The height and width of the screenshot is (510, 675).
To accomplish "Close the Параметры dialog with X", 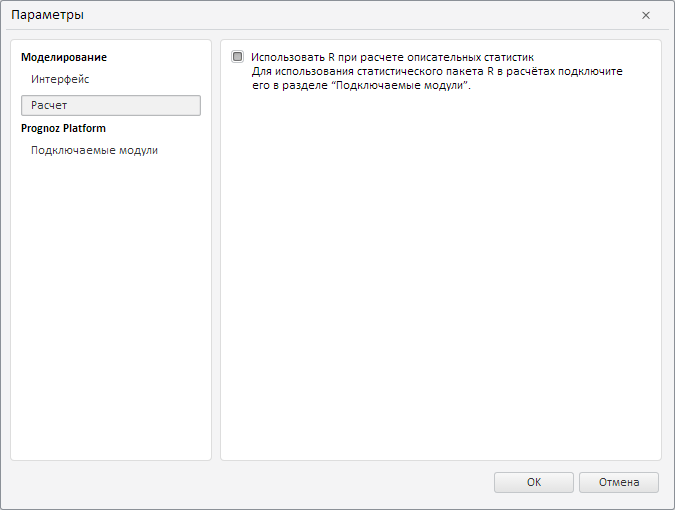I will 646,15.
